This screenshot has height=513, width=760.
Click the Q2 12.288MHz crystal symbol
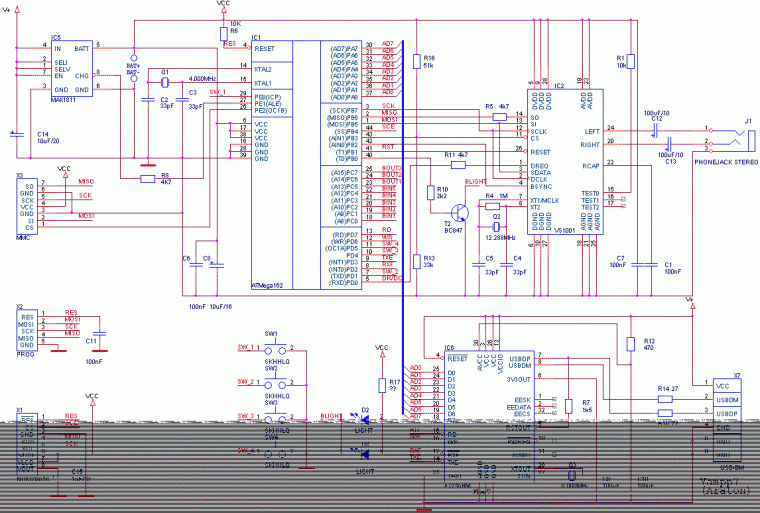[x=496, y=227]
